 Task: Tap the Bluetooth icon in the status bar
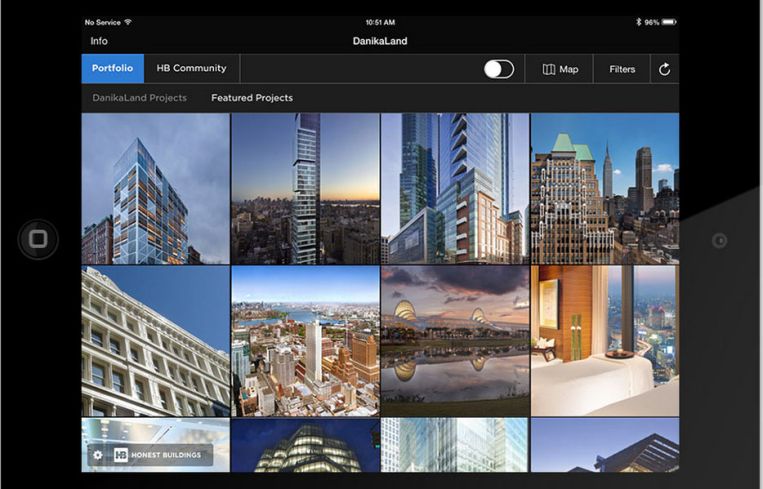coord(639,22)
